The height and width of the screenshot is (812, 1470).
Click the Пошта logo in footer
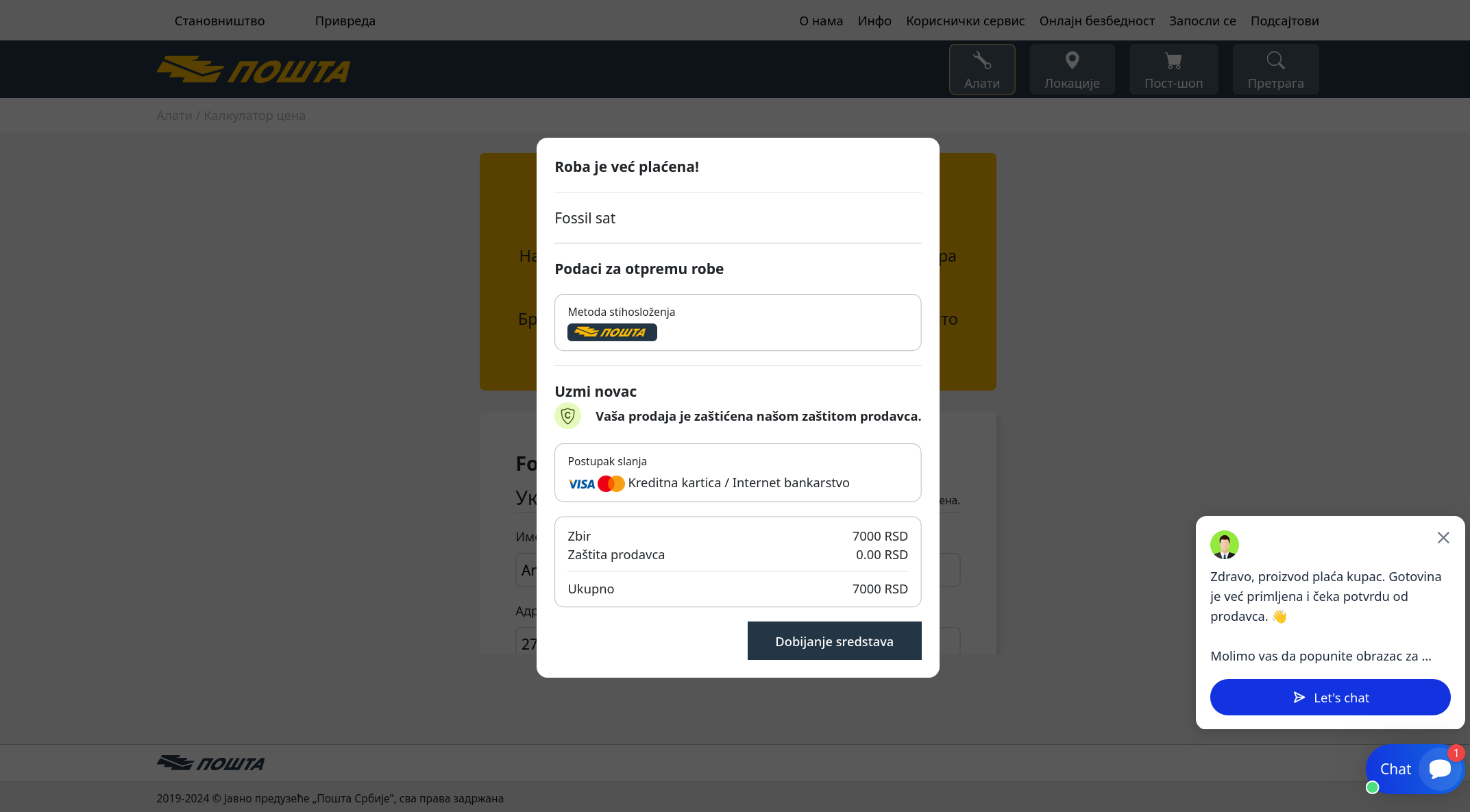coord(210,763)
